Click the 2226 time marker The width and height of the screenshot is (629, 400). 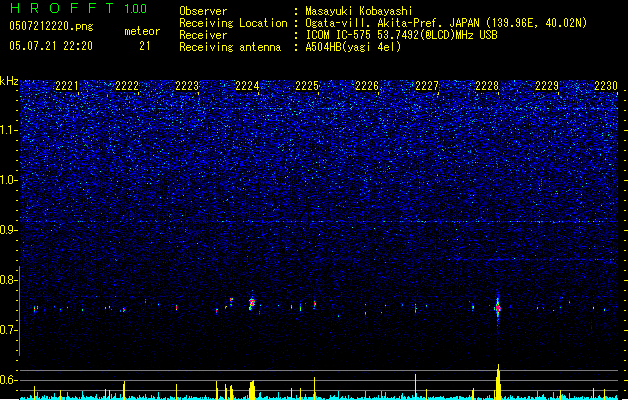coord(367,86)
